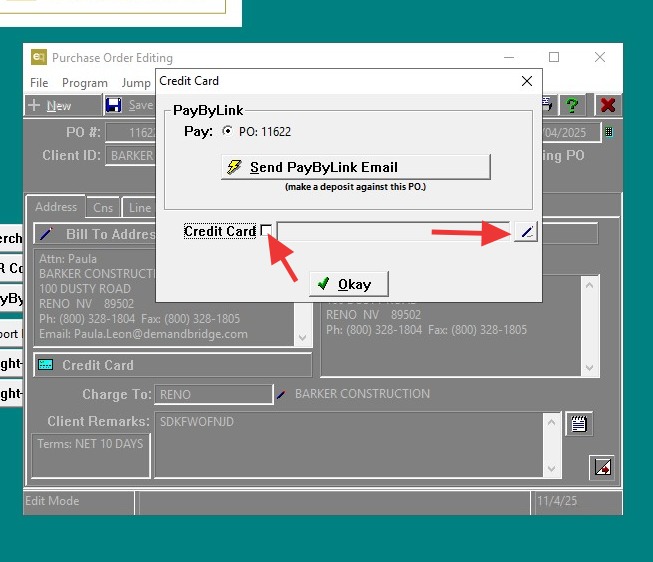Click the scroll up arrow of ship address box
Viewport: 653px width, 562px height.
[589, 285]
